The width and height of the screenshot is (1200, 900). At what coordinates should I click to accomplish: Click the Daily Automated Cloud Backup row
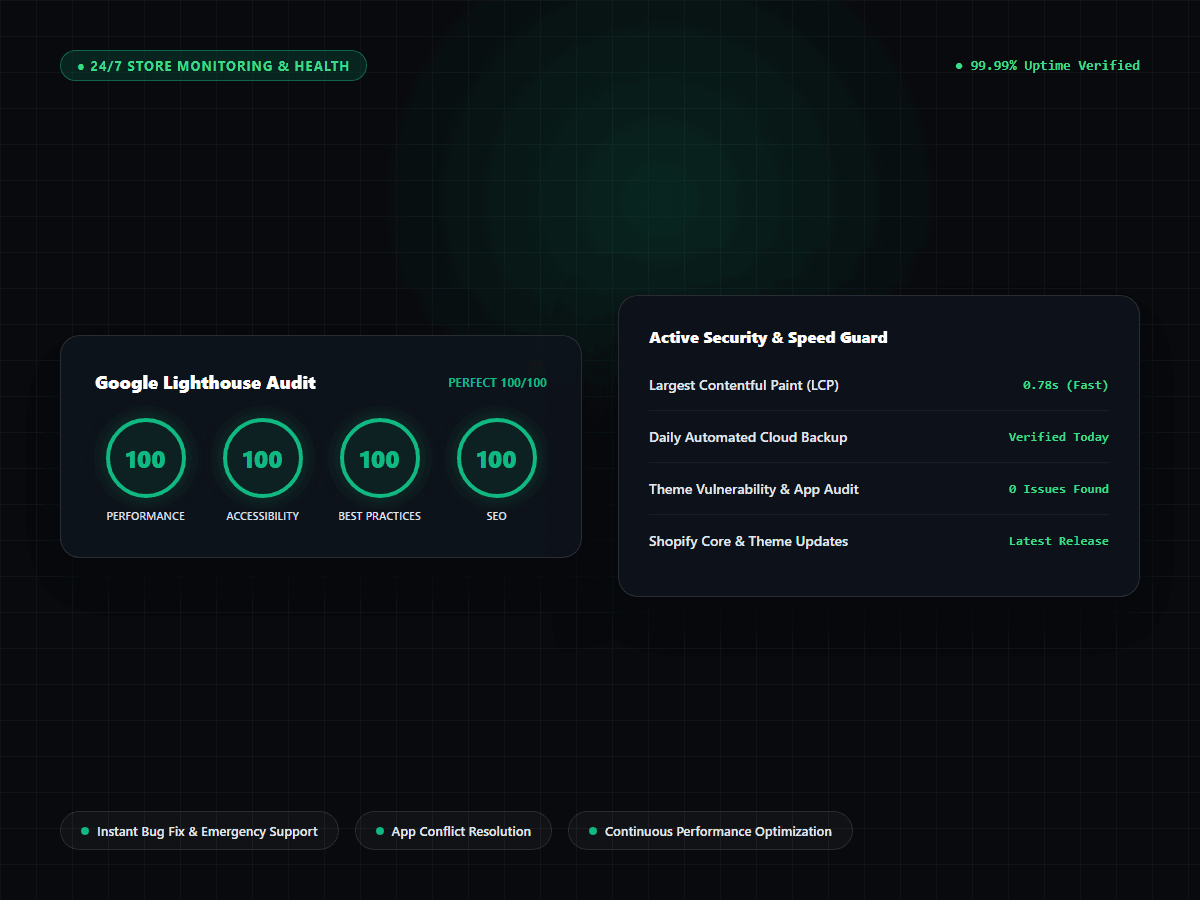click(x=879, y=437)
